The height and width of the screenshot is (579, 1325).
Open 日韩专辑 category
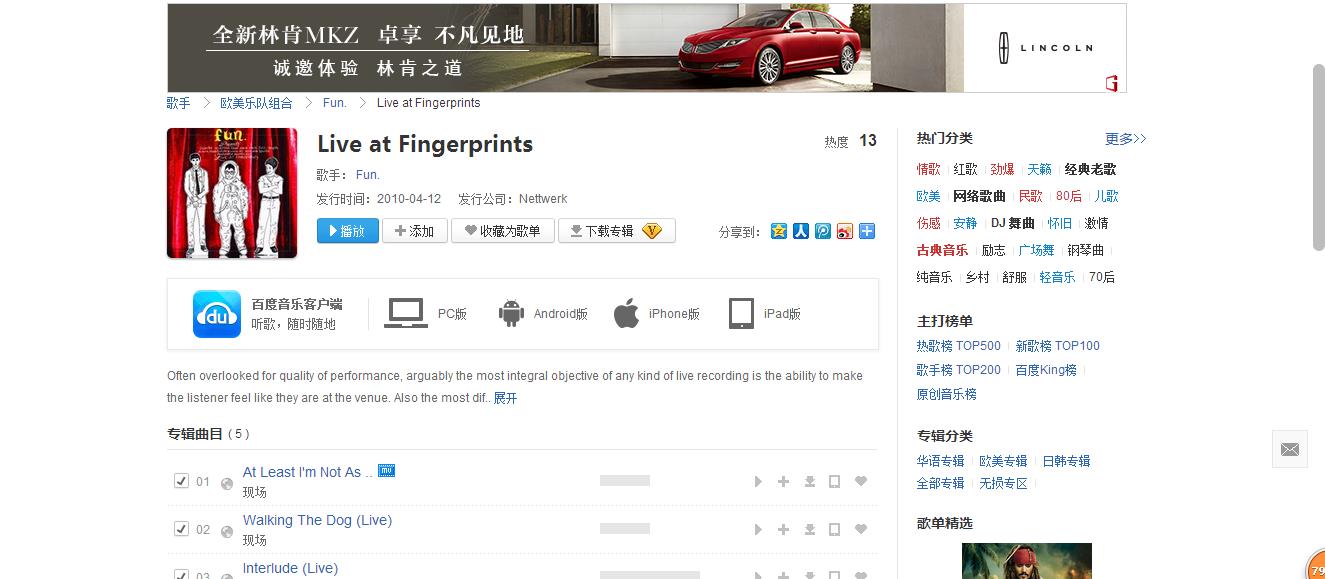coord(1066,461)
